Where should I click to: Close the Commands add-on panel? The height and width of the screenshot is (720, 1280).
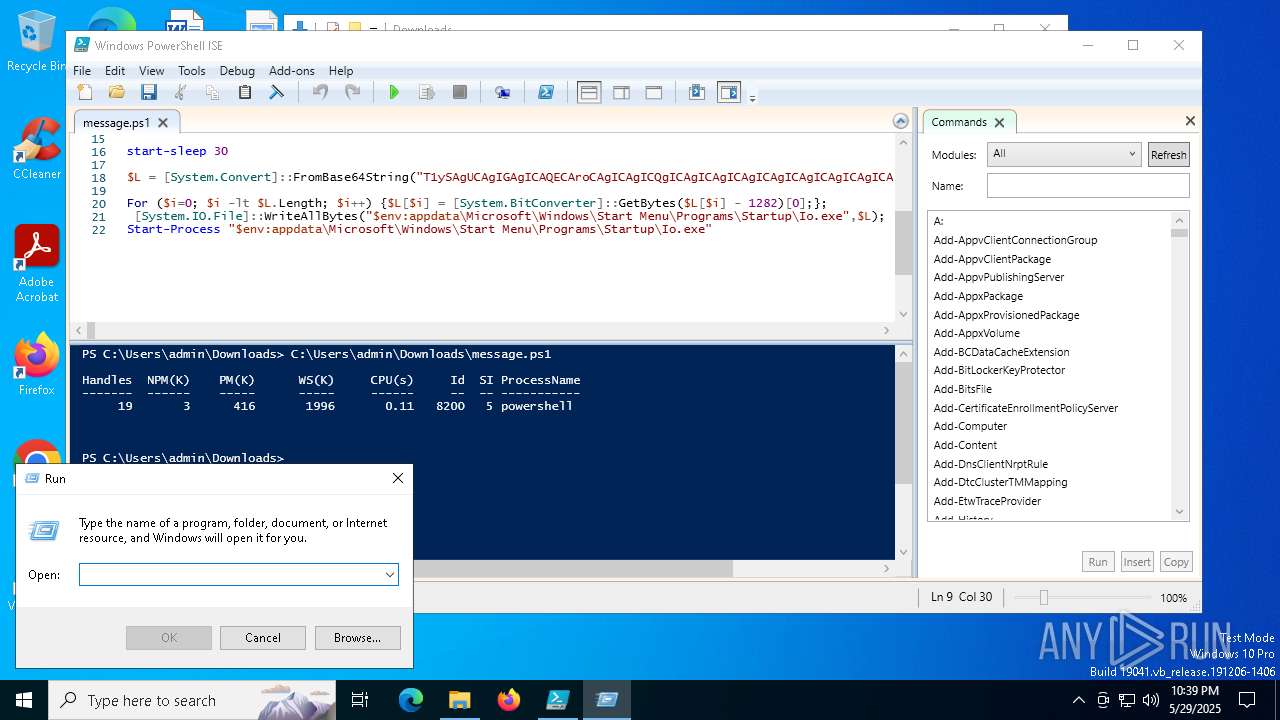[x=1190, y=121]
